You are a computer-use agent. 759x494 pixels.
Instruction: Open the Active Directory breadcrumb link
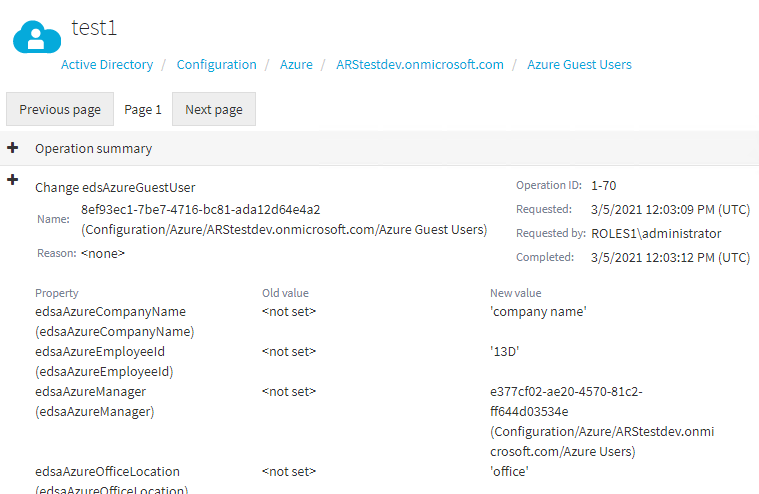click(107, 64)
